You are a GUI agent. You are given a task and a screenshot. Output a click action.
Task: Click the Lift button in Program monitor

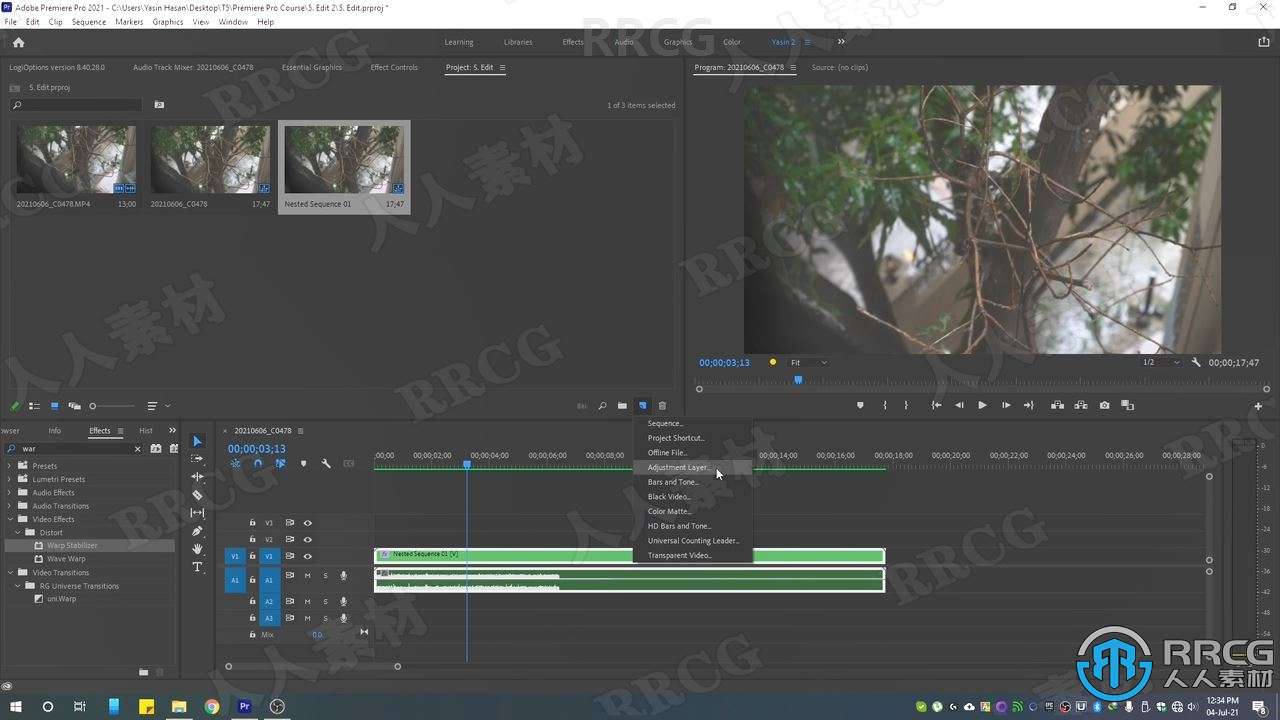click(1057, 405)
